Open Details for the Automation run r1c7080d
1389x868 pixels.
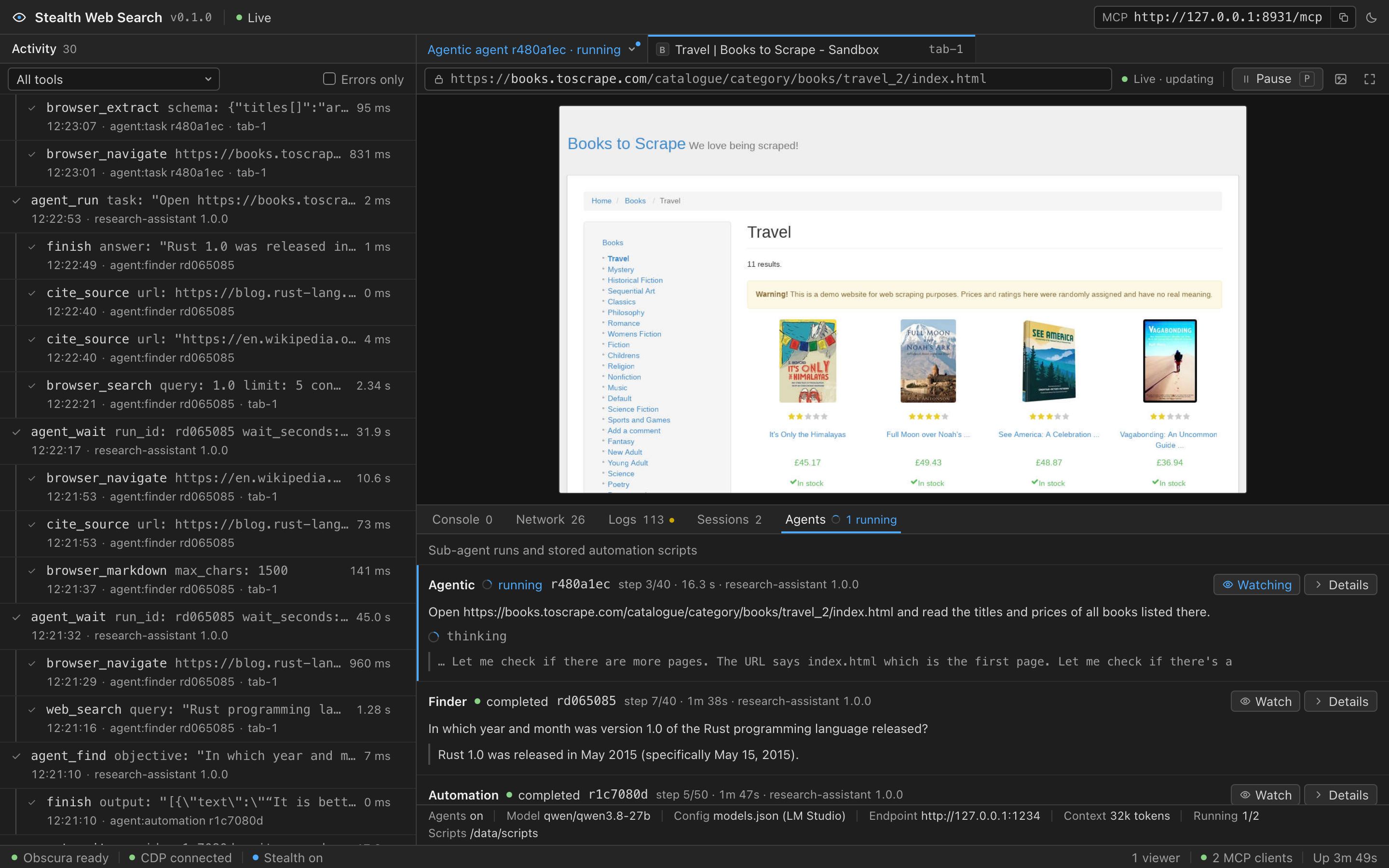pos(1340,795)
